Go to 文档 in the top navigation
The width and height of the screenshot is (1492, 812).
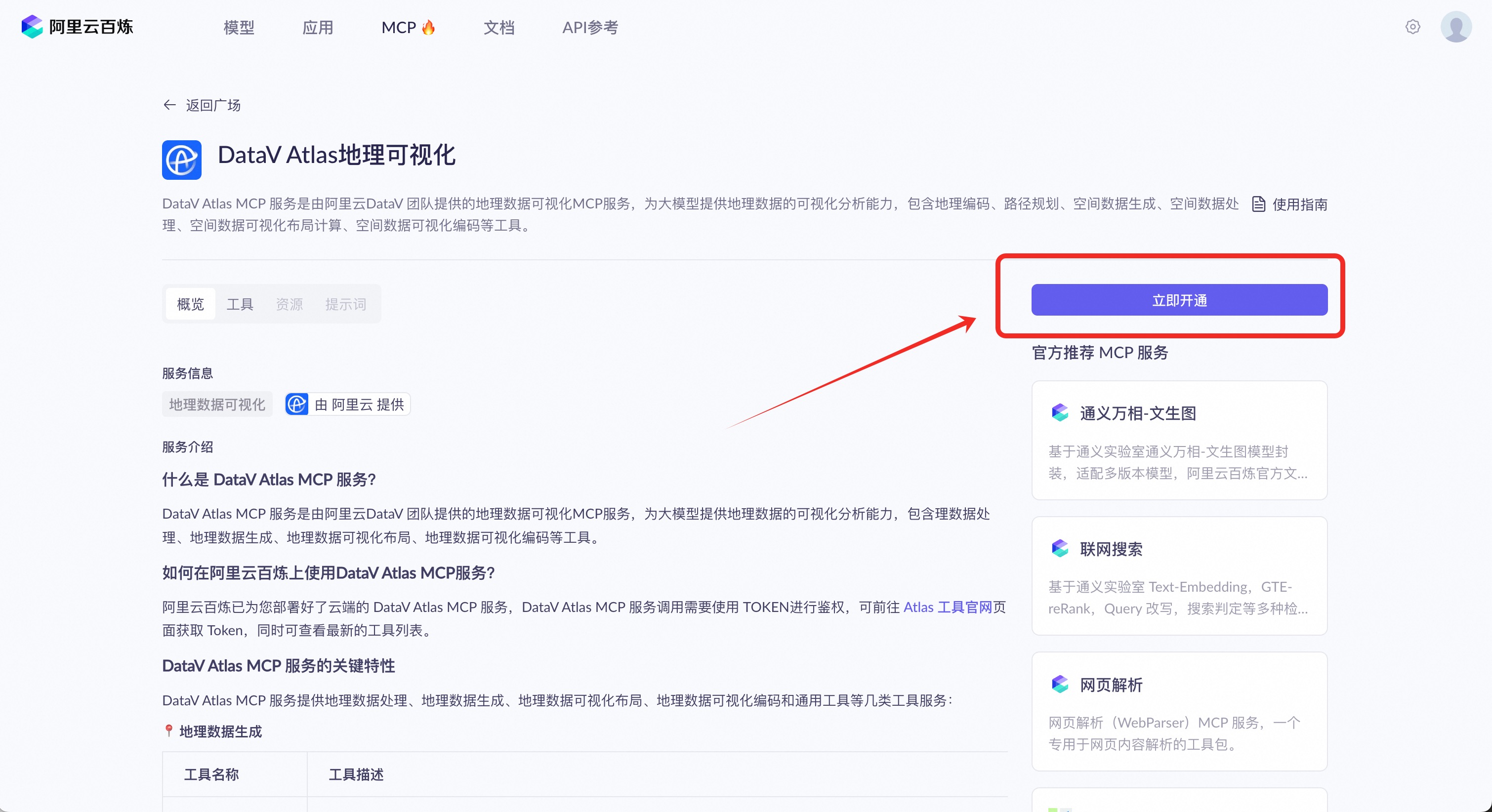pos(498,27)
